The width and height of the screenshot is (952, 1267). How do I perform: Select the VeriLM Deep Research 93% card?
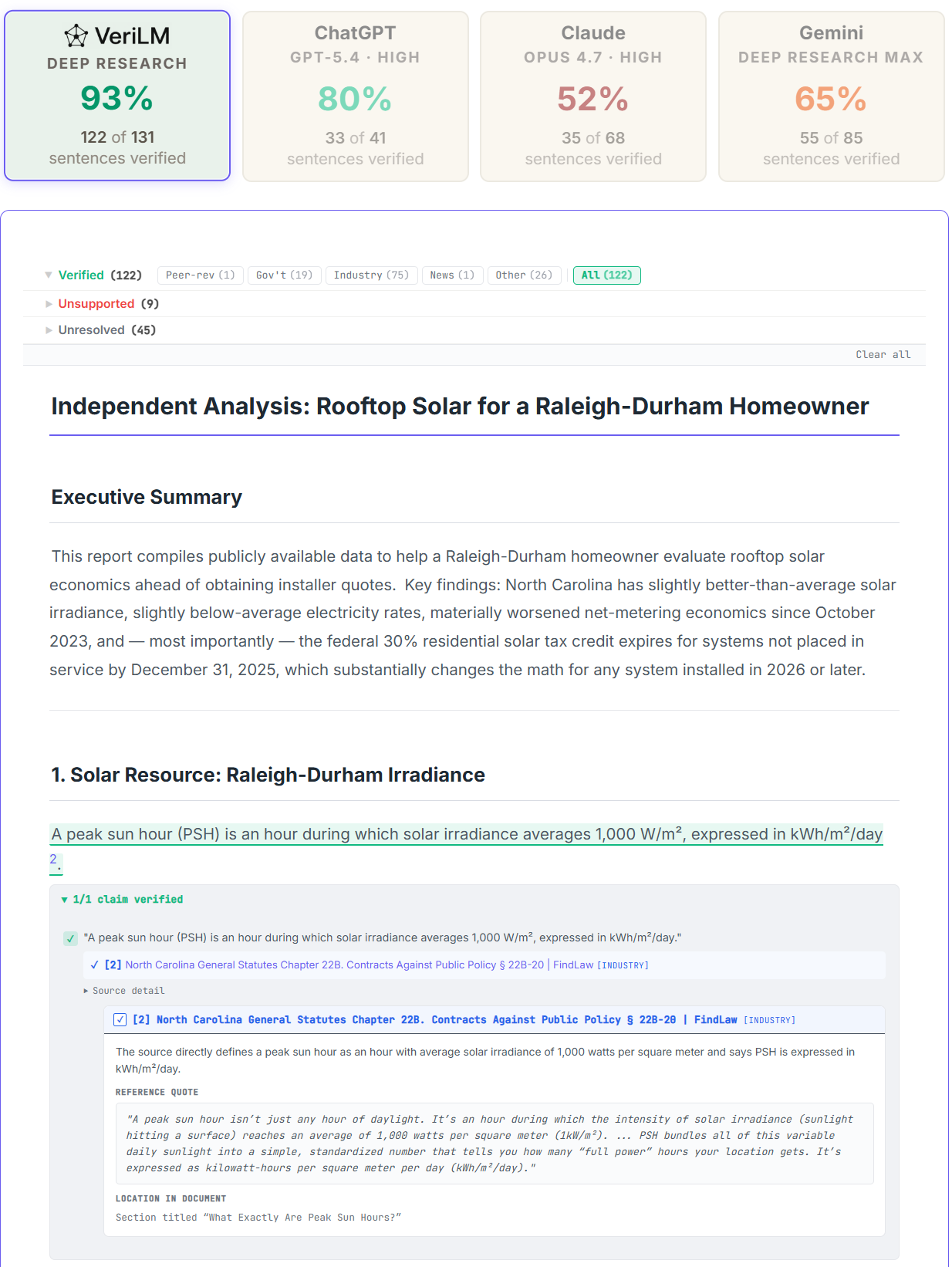pos(117,96)
